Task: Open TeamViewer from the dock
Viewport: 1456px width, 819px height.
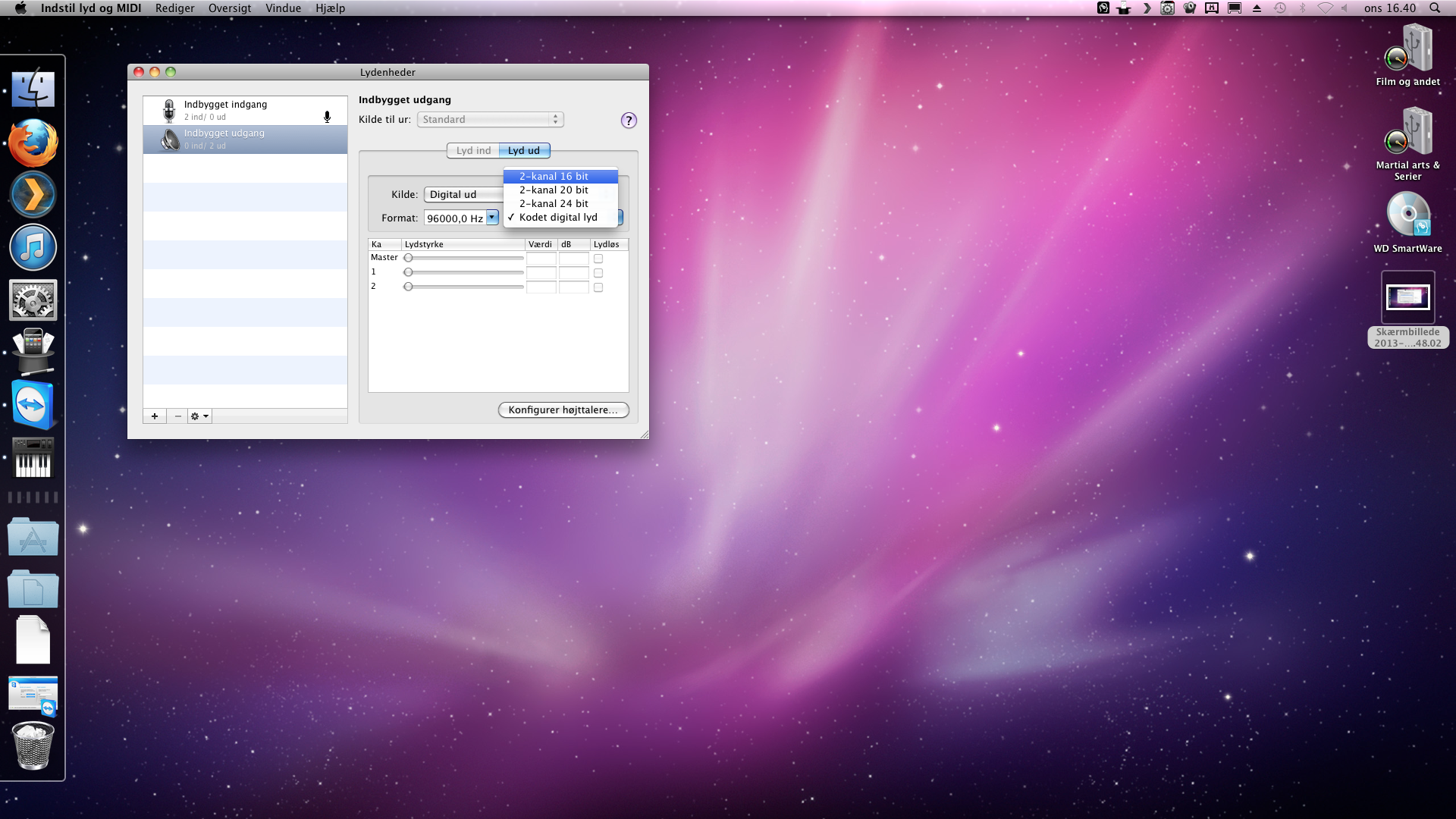Action: pyautogui.click(x=33, y=405)
